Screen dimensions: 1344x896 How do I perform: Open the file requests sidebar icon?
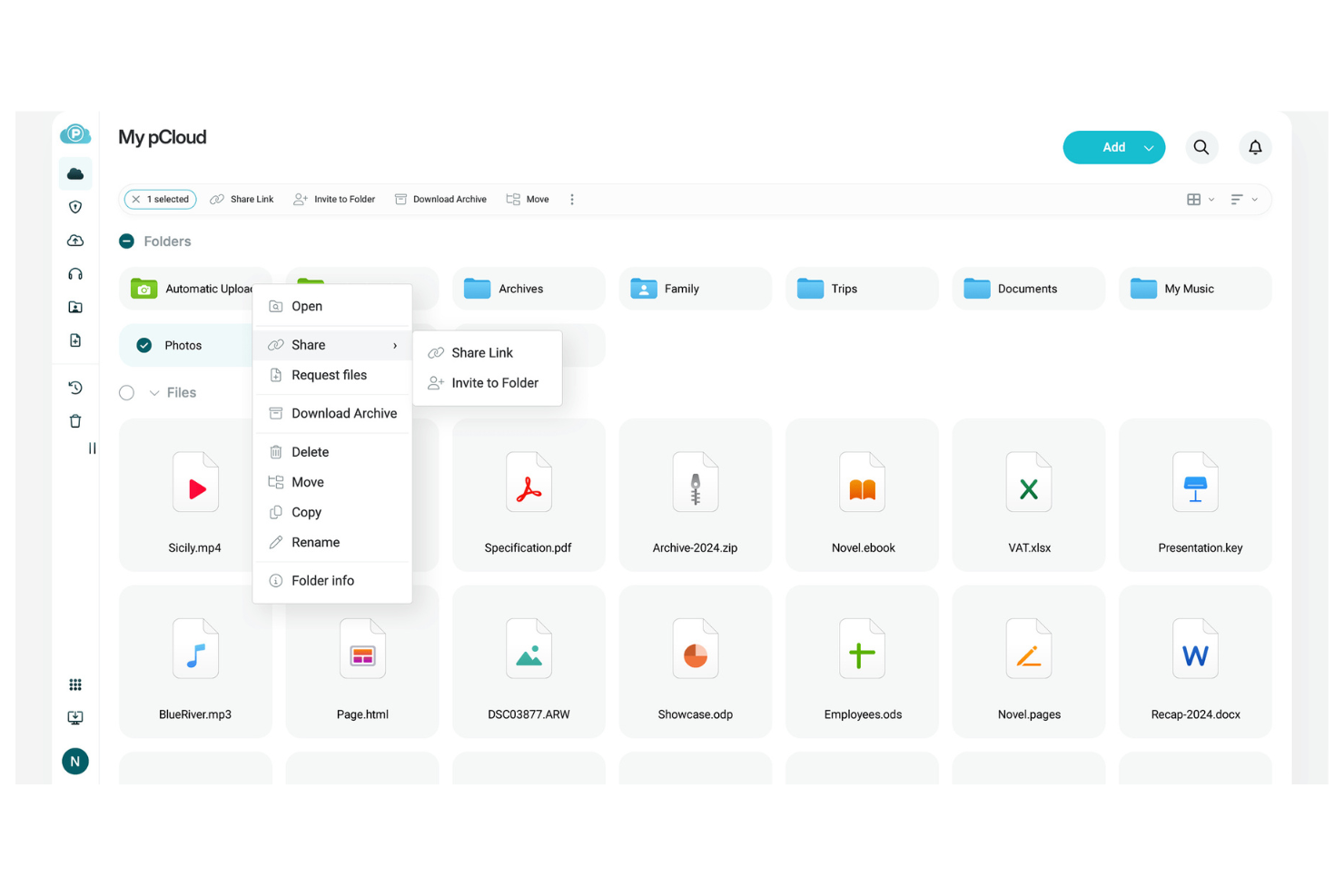[x=75, y=340]
